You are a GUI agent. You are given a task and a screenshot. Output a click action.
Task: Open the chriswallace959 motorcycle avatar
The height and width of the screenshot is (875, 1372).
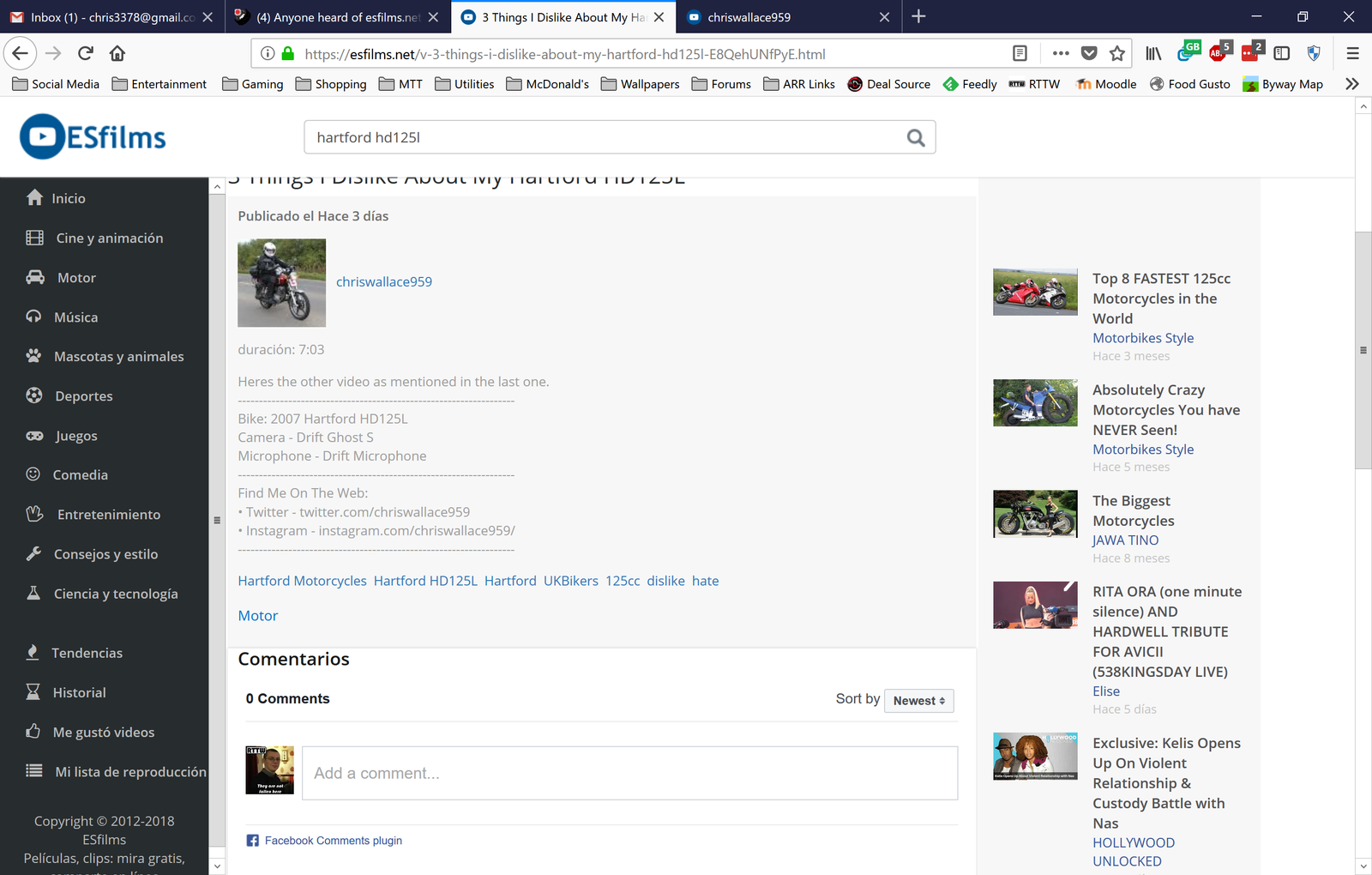[x=281, y=282]
